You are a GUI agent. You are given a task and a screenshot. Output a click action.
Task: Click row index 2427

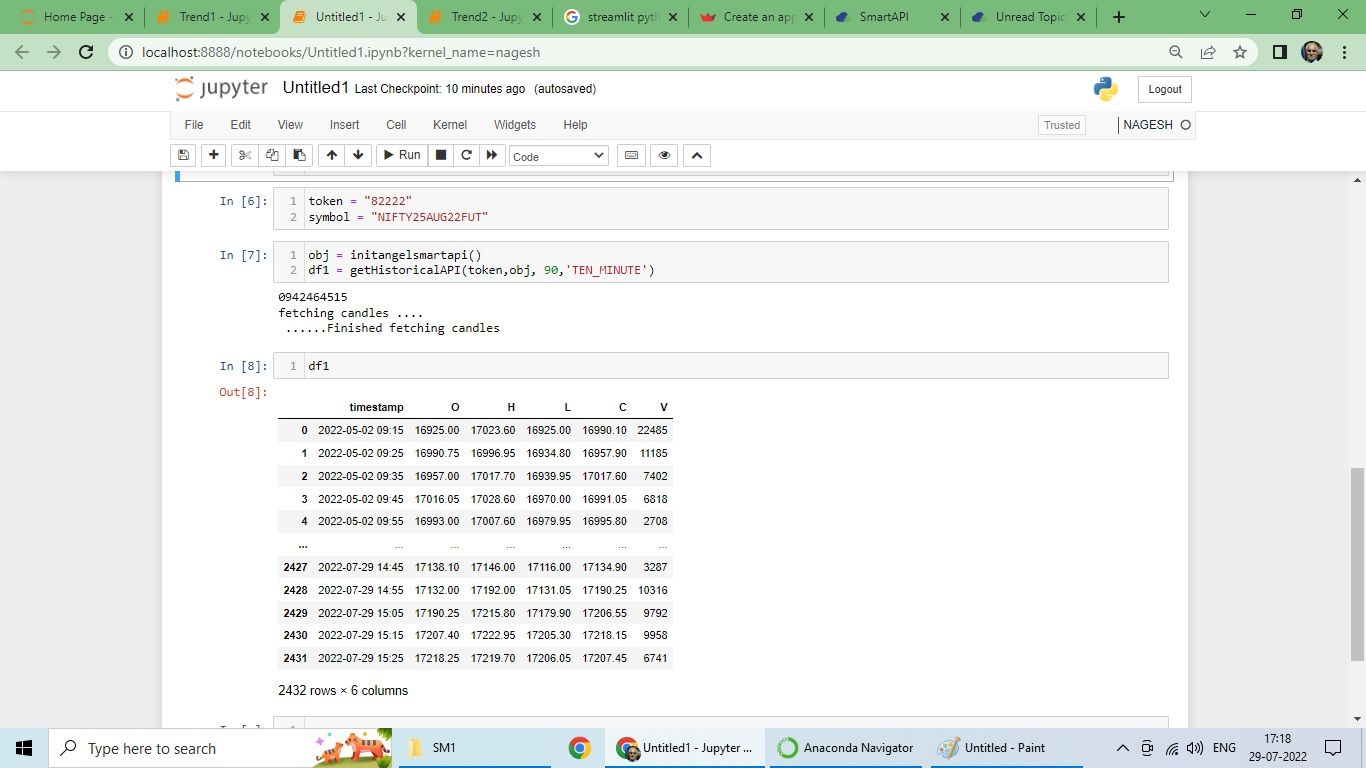click(x=295, y=567)
